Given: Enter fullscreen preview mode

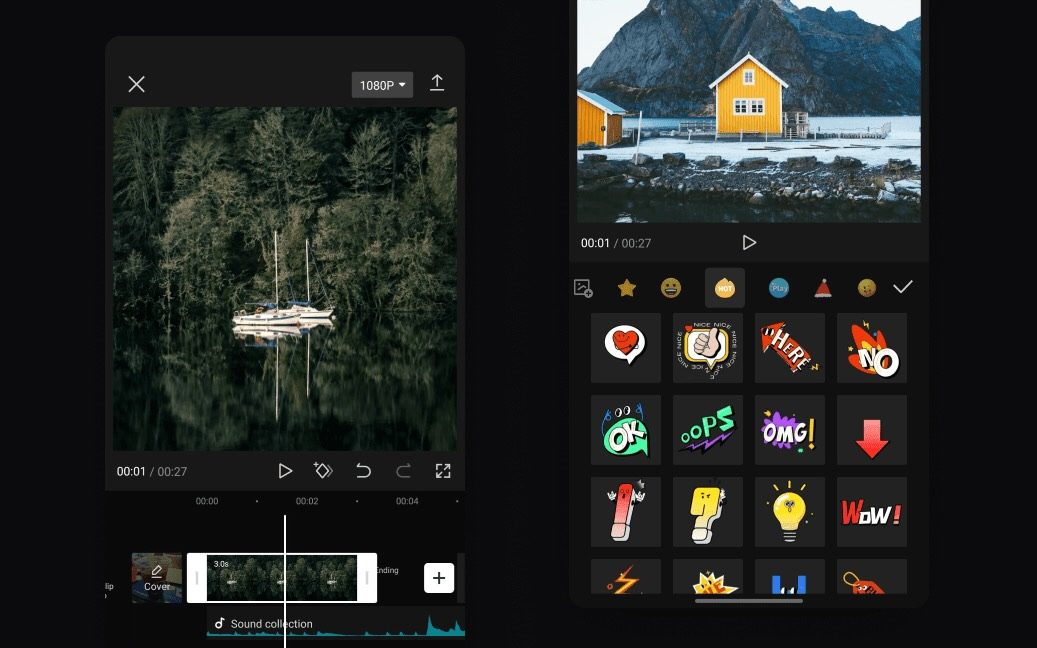Looking at the screenshot, I should pos(443,471).
